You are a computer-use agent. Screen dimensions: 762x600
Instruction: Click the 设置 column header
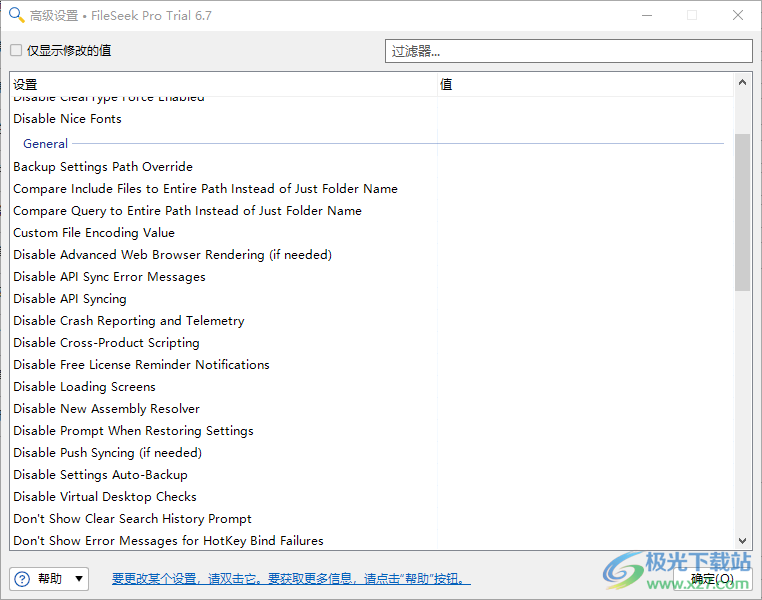click(224, 85)
